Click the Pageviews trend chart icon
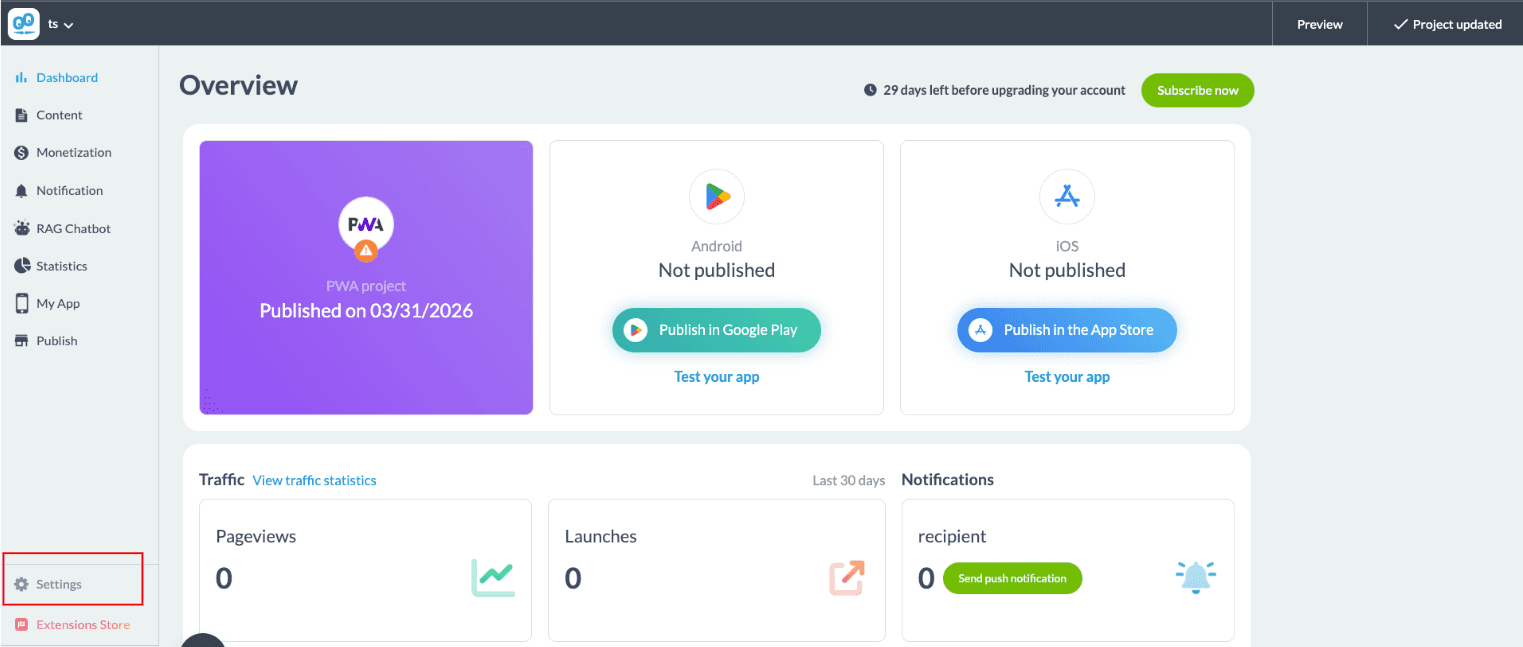The image size is (1523, 647). (493, 577)
